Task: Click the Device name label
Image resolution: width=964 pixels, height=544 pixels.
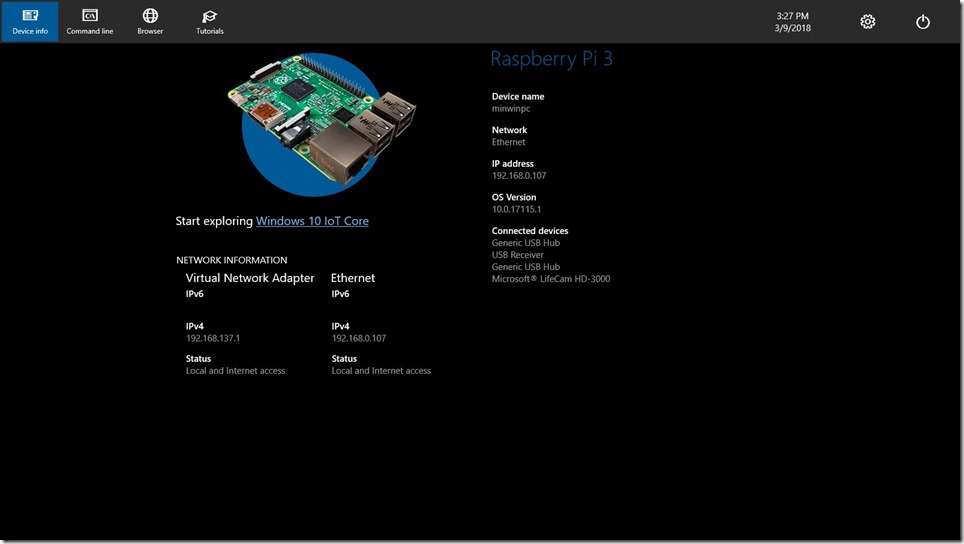Action: tap(518, 97)
